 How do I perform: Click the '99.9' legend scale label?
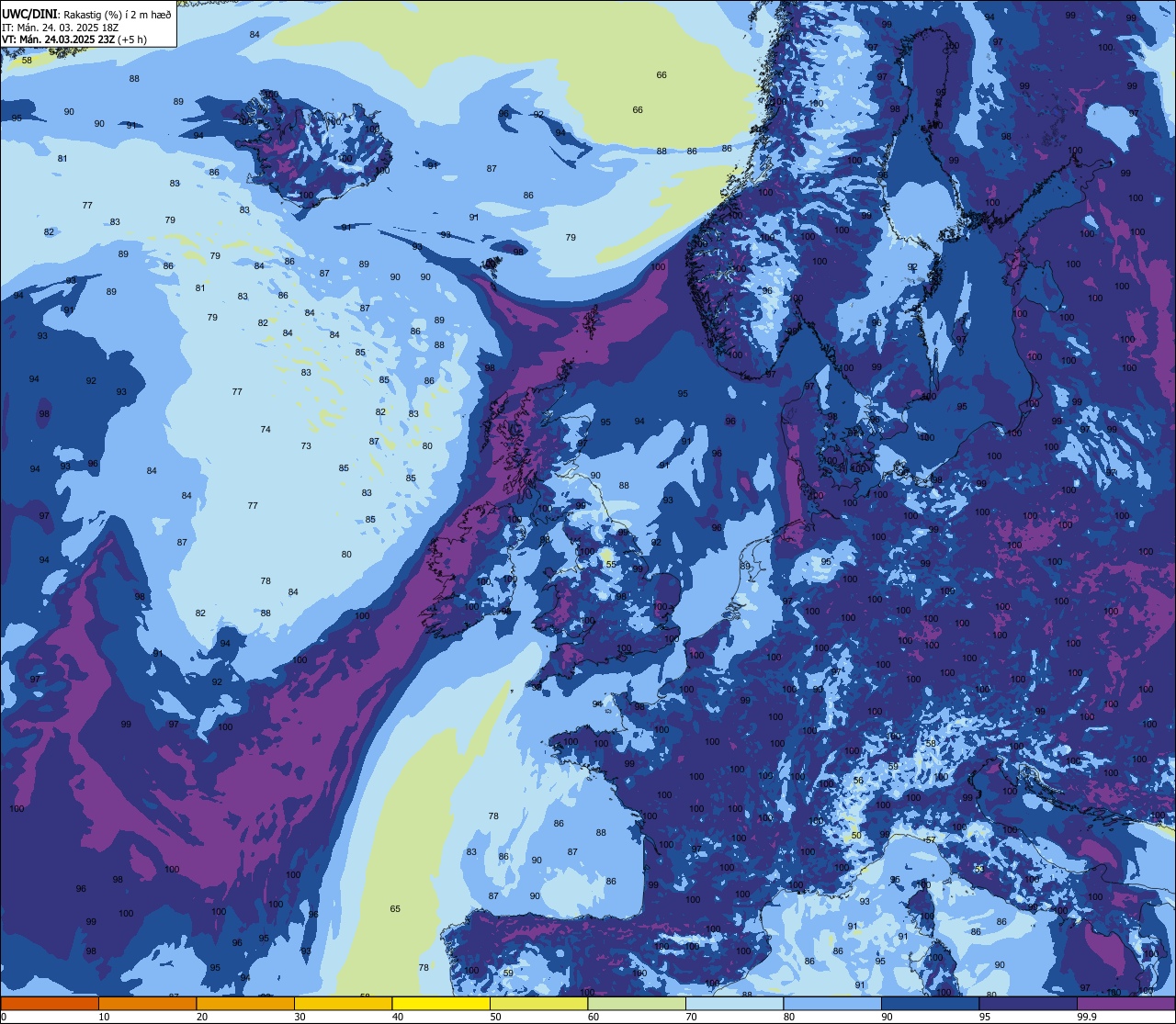point(1088,1017)
